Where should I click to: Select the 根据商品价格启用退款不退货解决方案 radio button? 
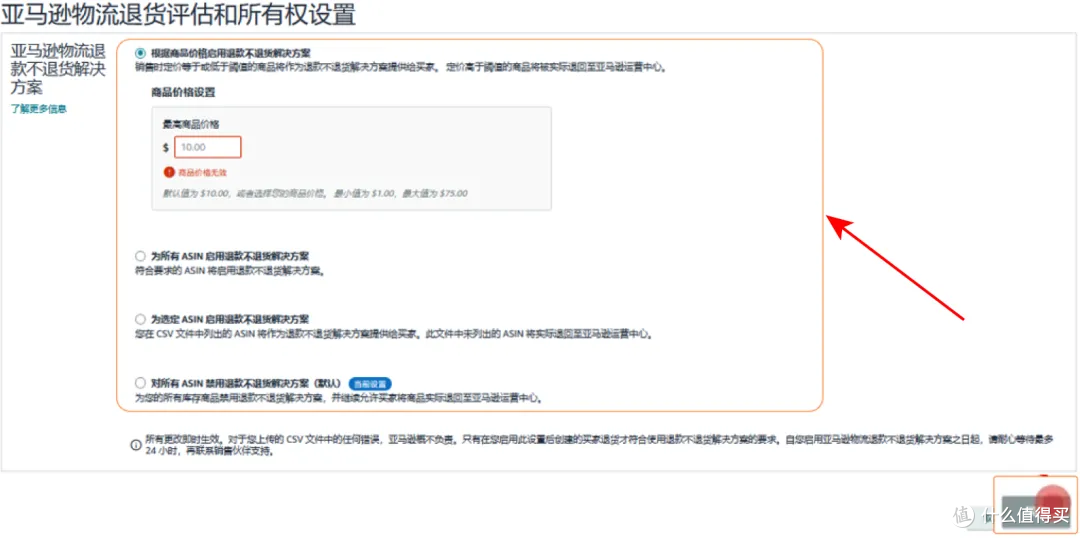tap(141, 52)
